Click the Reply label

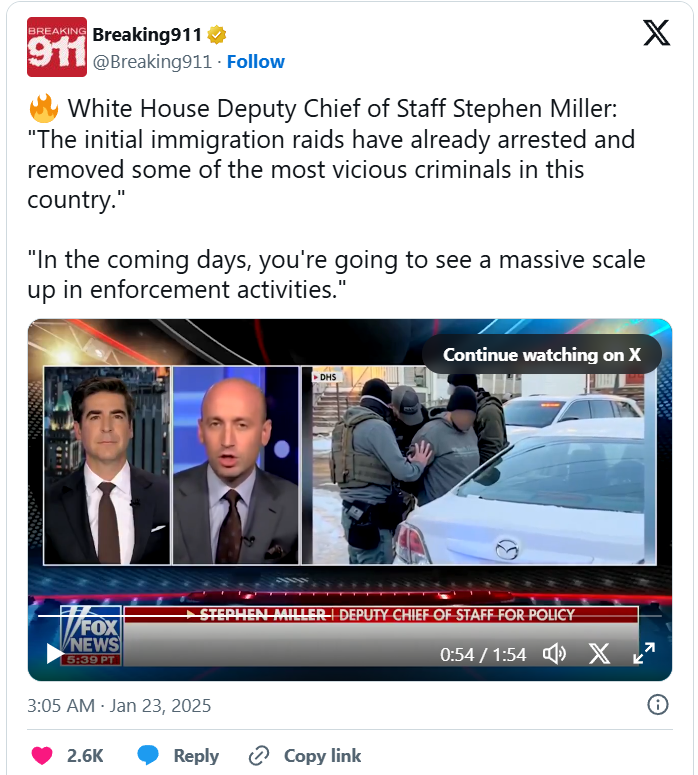[196, 756]
